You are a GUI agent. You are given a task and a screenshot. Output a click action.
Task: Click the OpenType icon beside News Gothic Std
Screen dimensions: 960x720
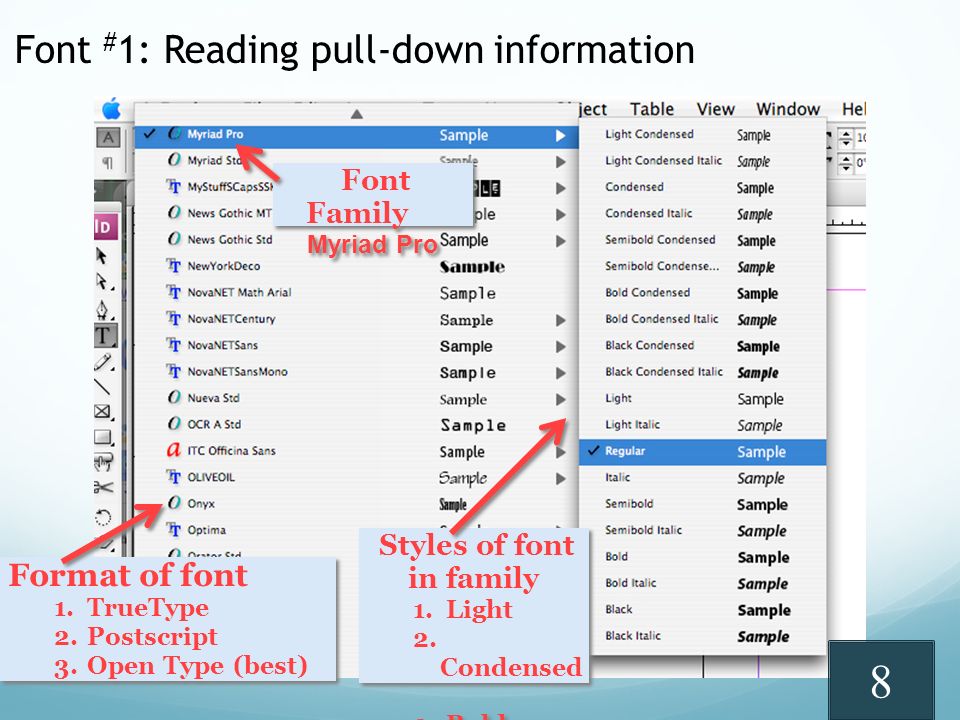pos(174,239)
